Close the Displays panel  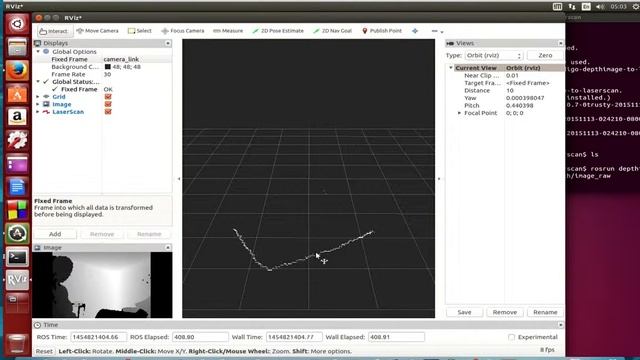168,43
